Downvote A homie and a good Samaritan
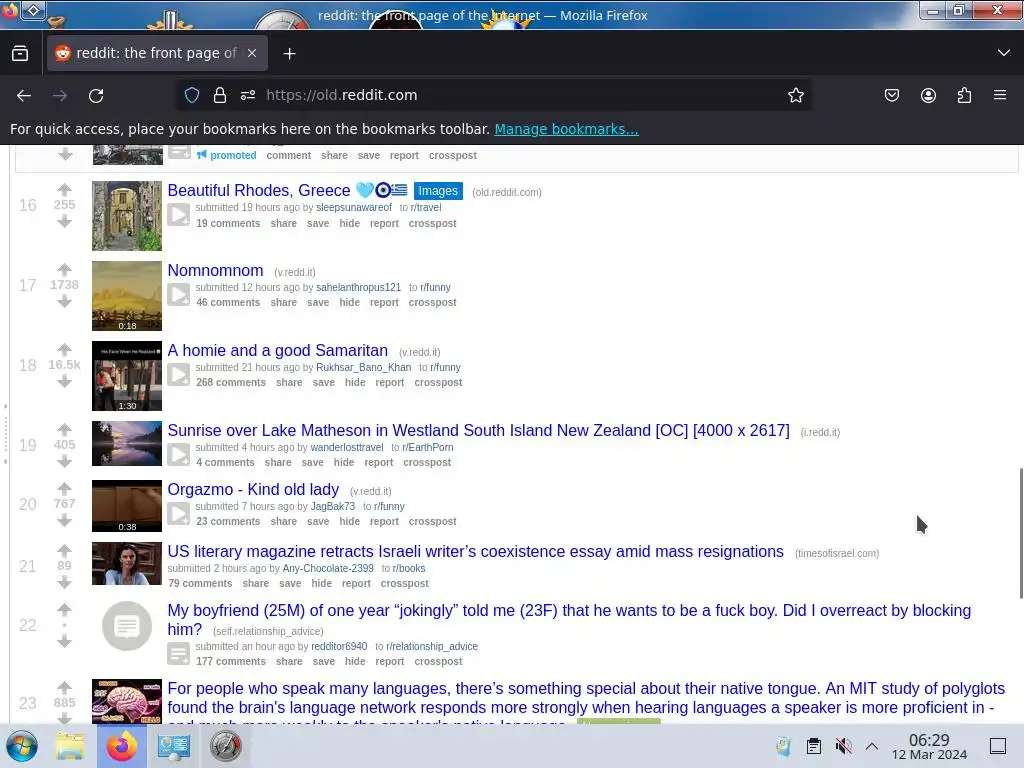The image size is (1024, 768). pos(64,381)
